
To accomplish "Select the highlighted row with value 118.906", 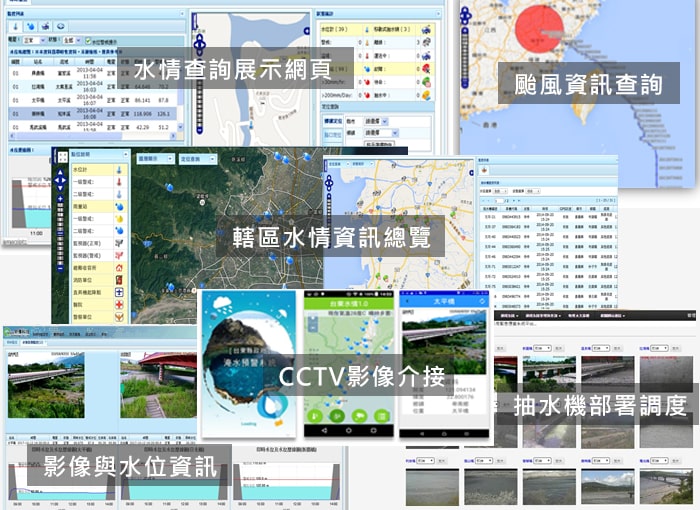I will point(93,113).
